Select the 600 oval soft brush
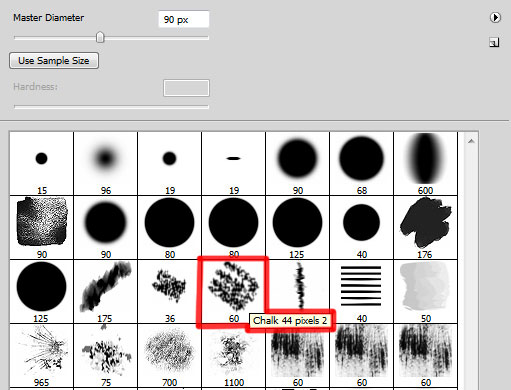Image resolution: width=511 pixels, height=390 pixels. coord(425,163)
